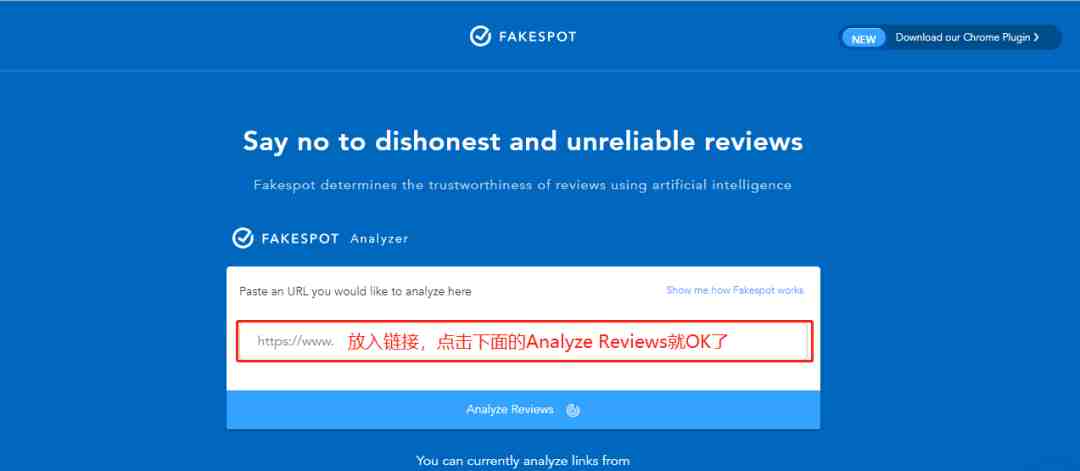
Task: Click the Fakespot checkmark logo in header
Action: [x=480, y=36]
